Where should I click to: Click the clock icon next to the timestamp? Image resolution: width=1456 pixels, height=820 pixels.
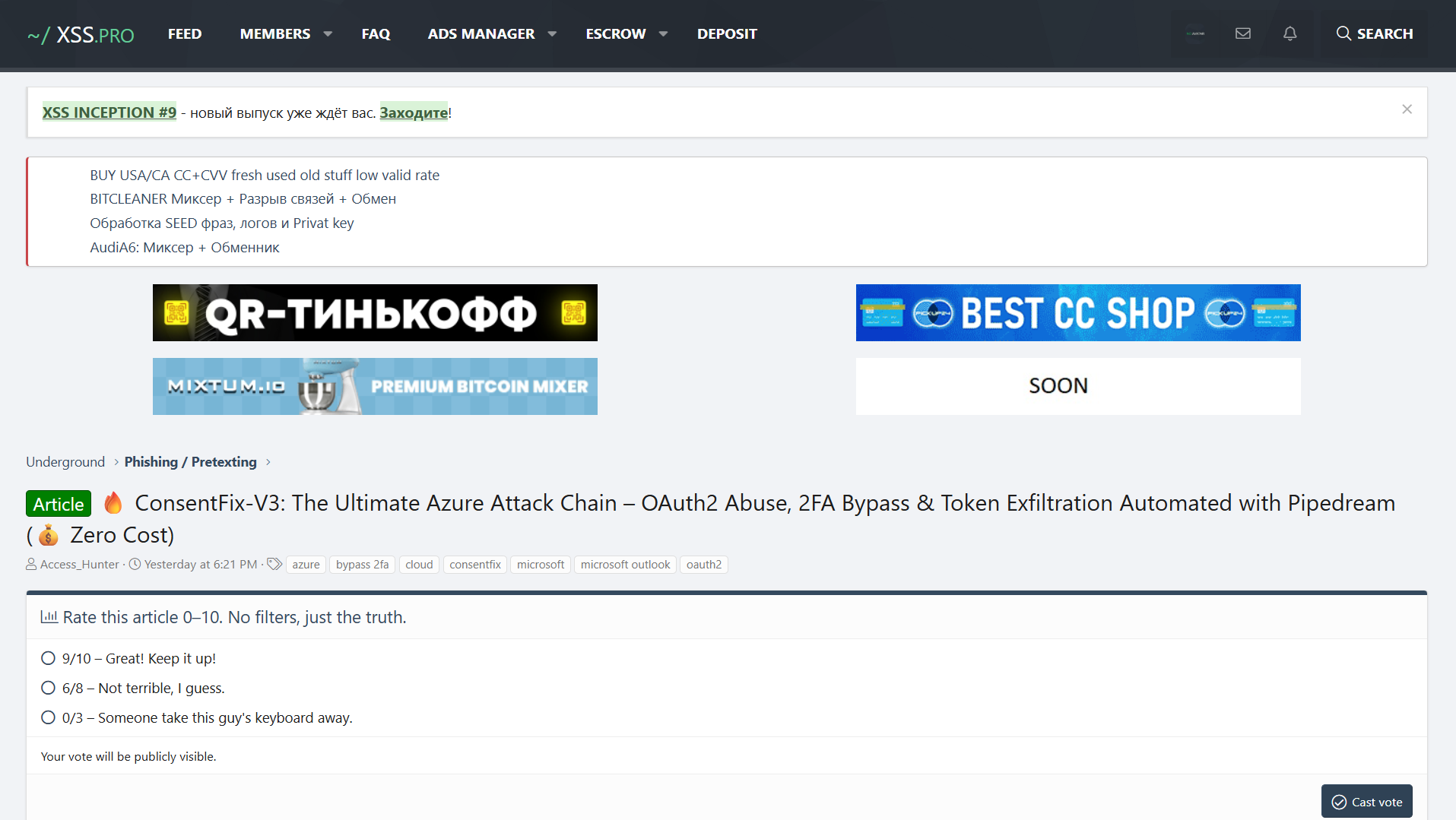point(135,564)
